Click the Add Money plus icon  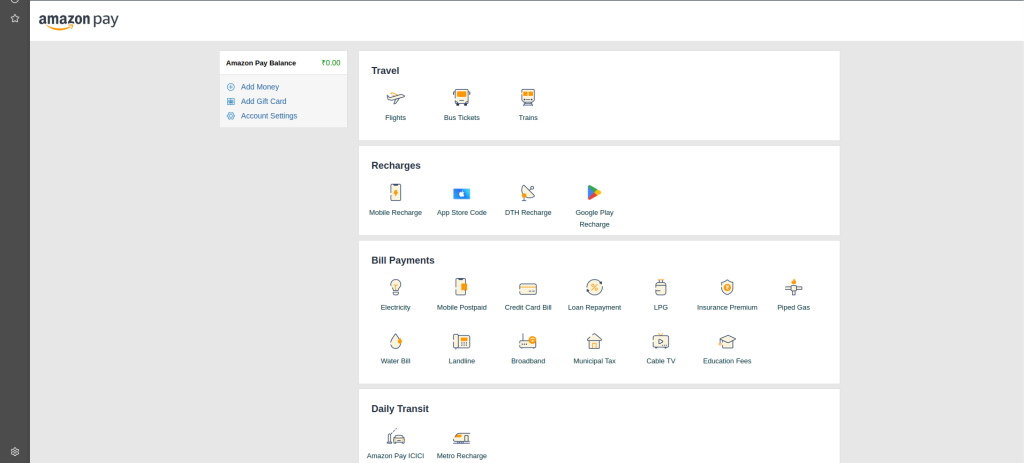click(231, 87)
